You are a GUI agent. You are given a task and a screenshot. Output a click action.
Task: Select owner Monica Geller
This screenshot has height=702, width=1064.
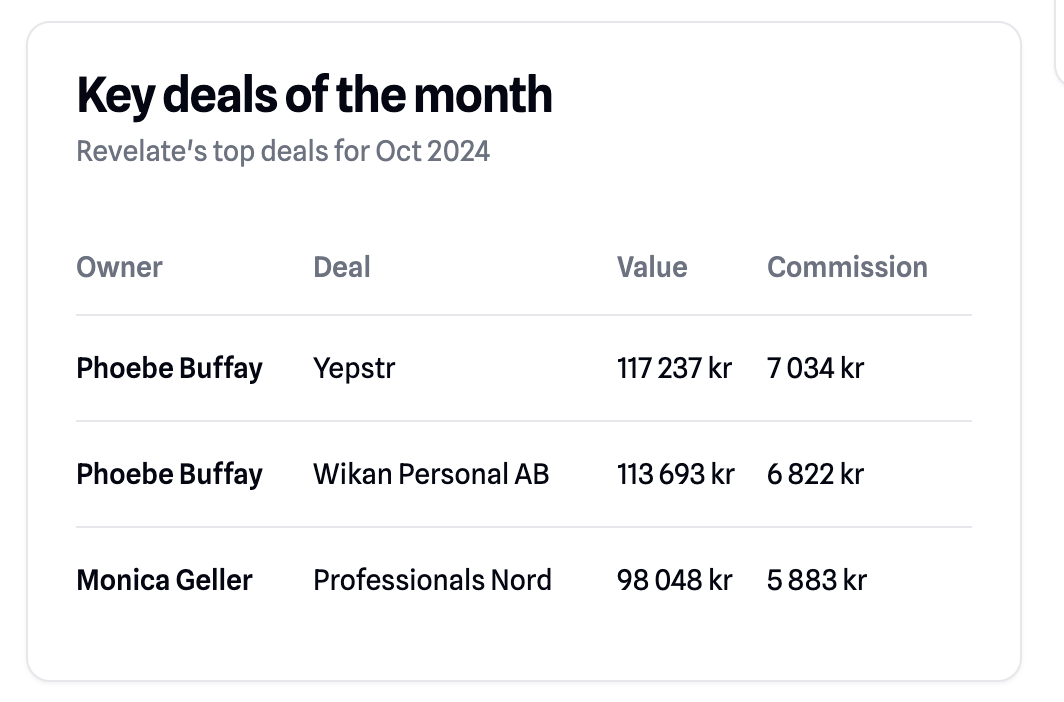164,580
